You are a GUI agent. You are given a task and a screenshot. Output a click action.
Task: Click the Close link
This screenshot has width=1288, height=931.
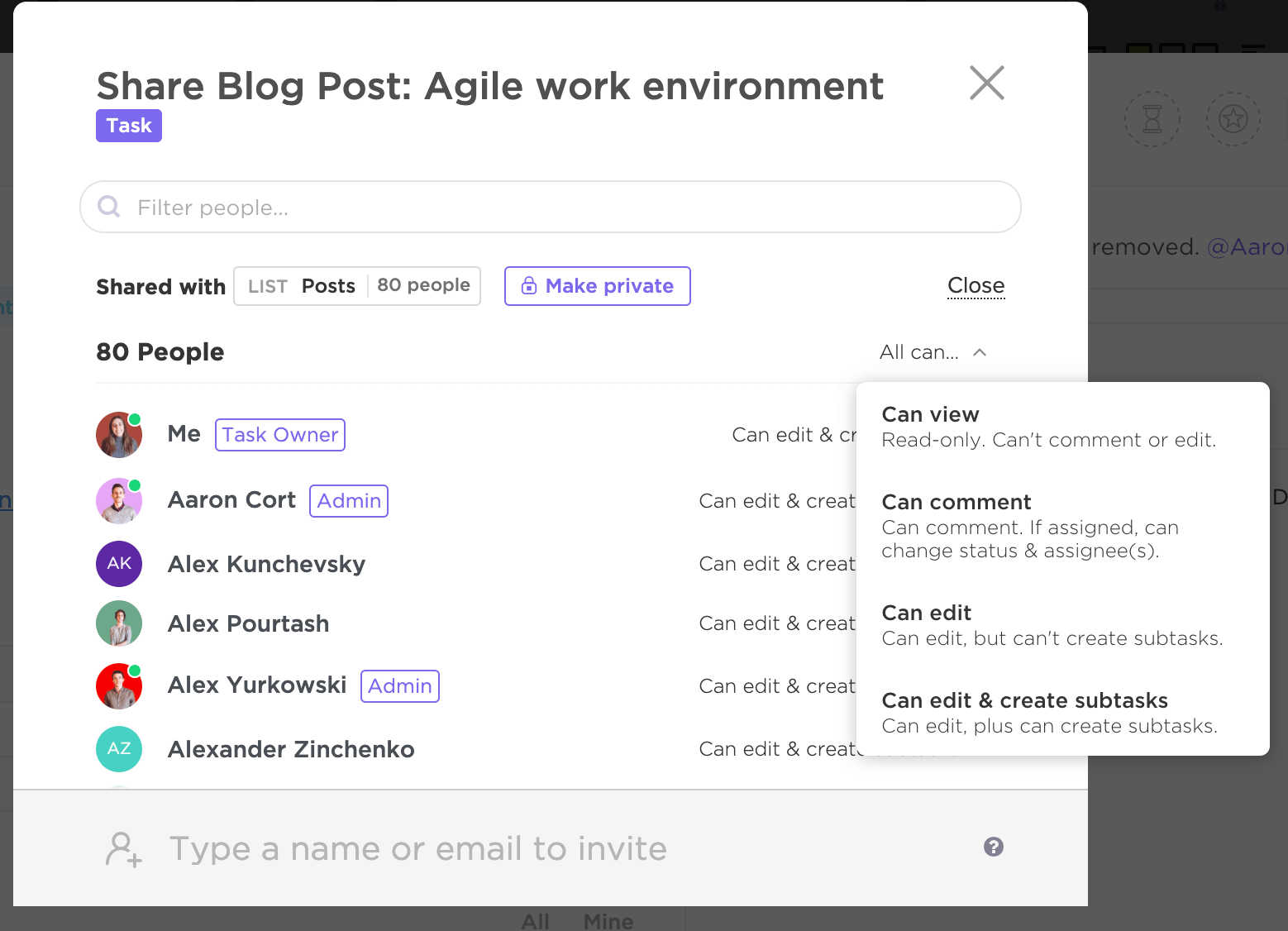[976, 285]
